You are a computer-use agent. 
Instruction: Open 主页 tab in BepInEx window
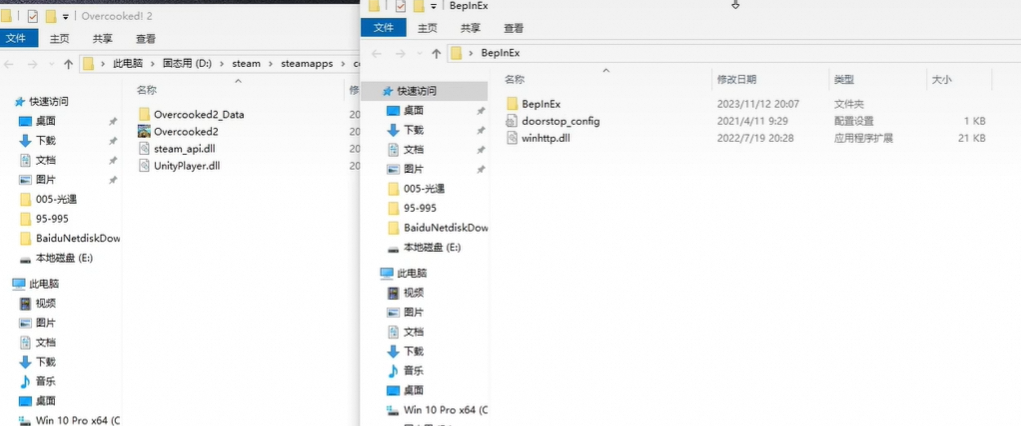[427, 28]
